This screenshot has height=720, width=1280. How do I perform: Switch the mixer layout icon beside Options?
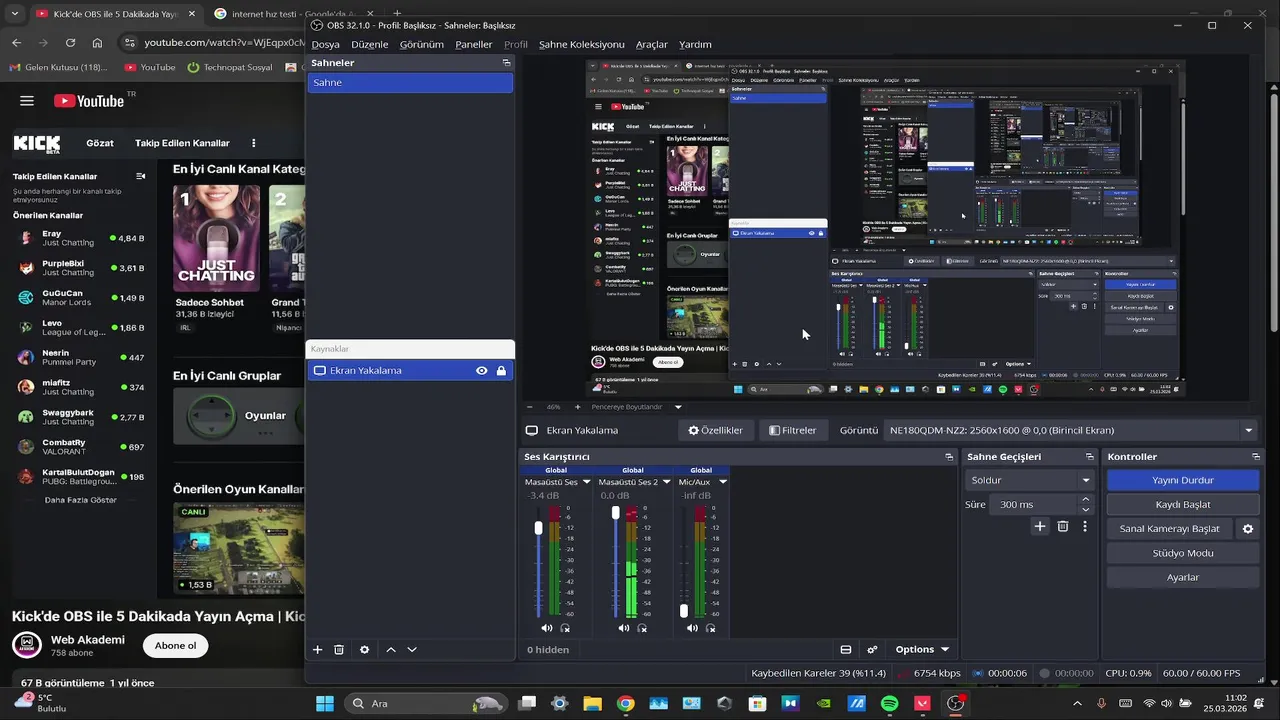point(846,649)
